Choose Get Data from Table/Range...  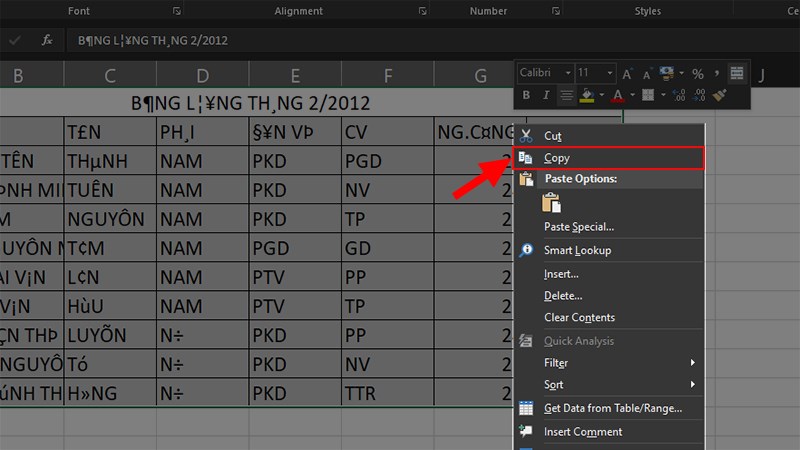click(x=609, y=408)
